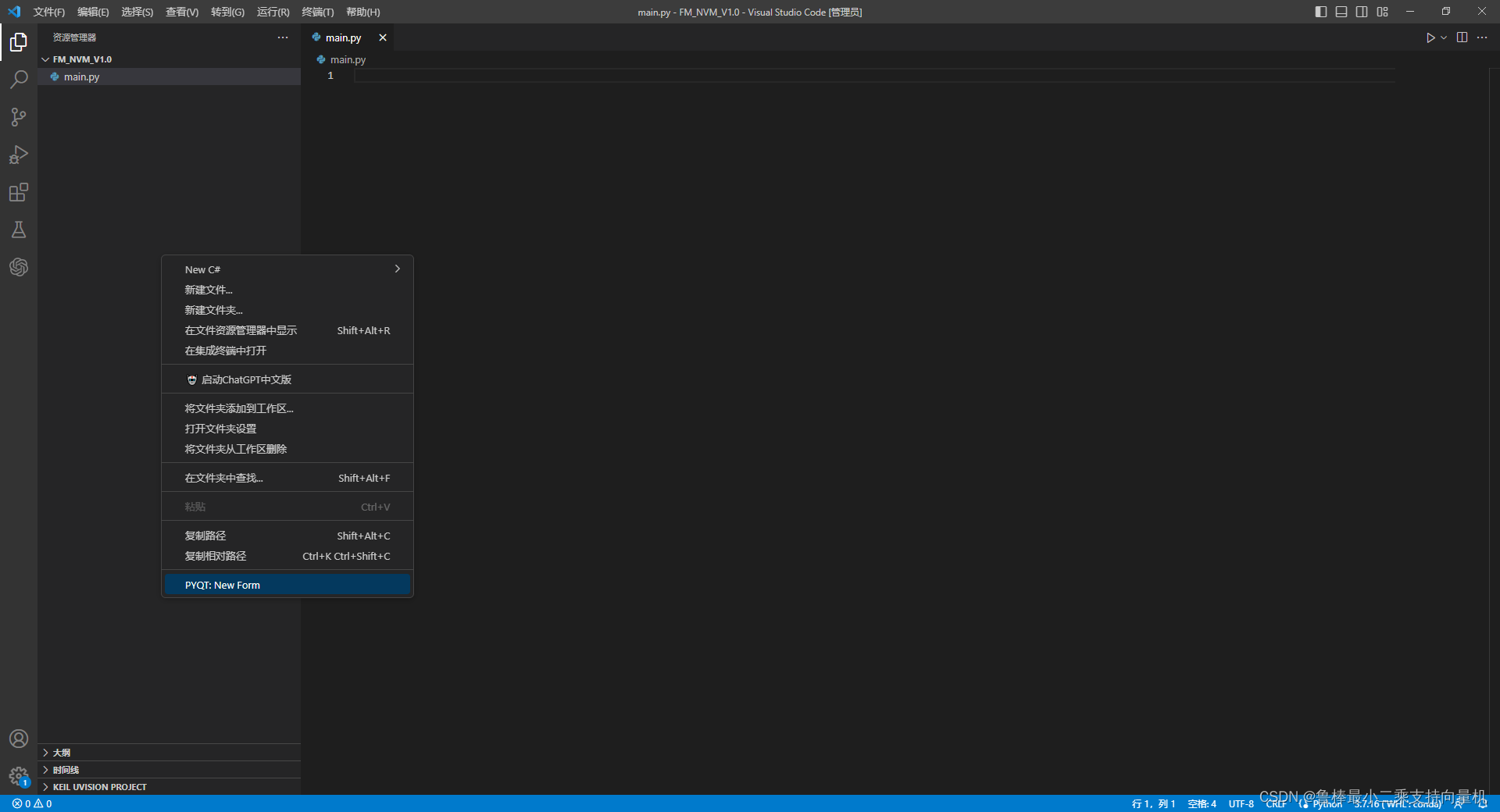
Task: Open the Run and Debug view
Action: point(19,155)
